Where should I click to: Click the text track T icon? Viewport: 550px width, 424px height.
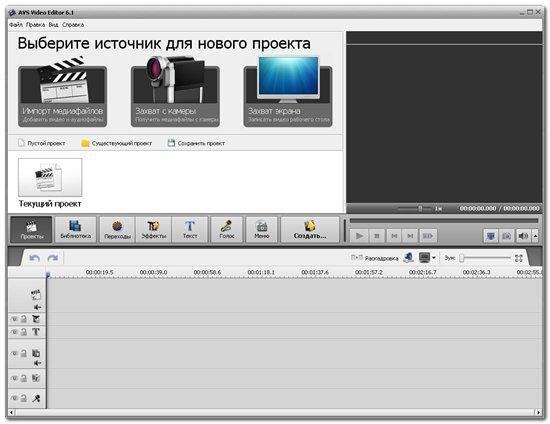36,332
